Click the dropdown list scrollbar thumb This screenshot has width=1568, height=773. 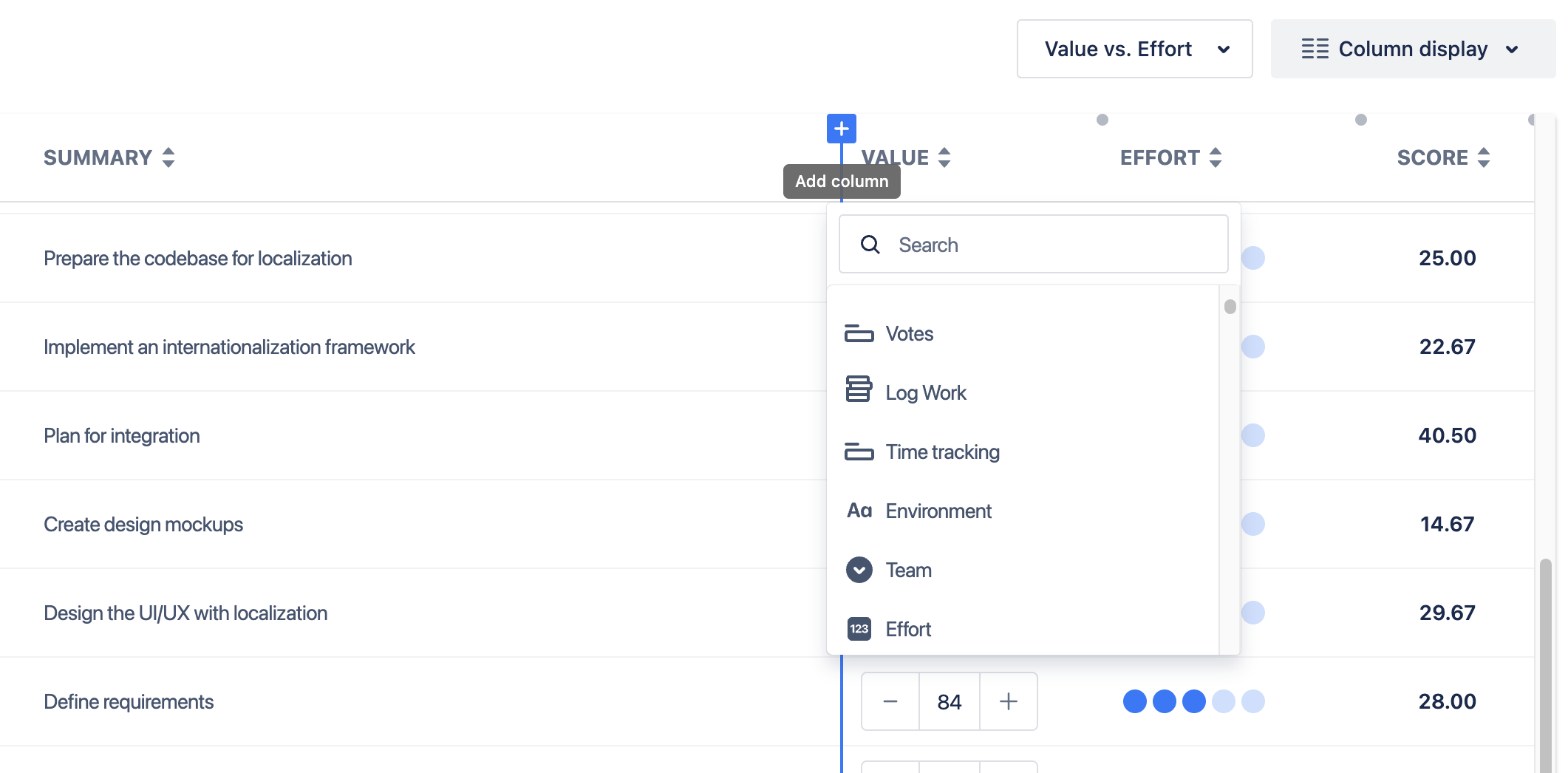[1230, 307]
